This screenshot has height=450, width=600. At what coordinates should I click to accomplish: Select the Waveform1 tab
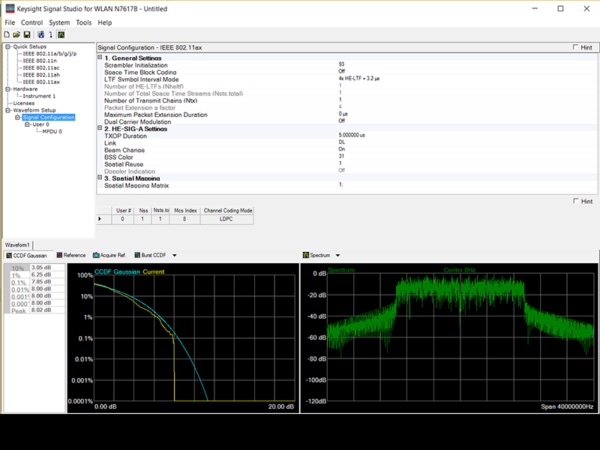click(18, 245)
